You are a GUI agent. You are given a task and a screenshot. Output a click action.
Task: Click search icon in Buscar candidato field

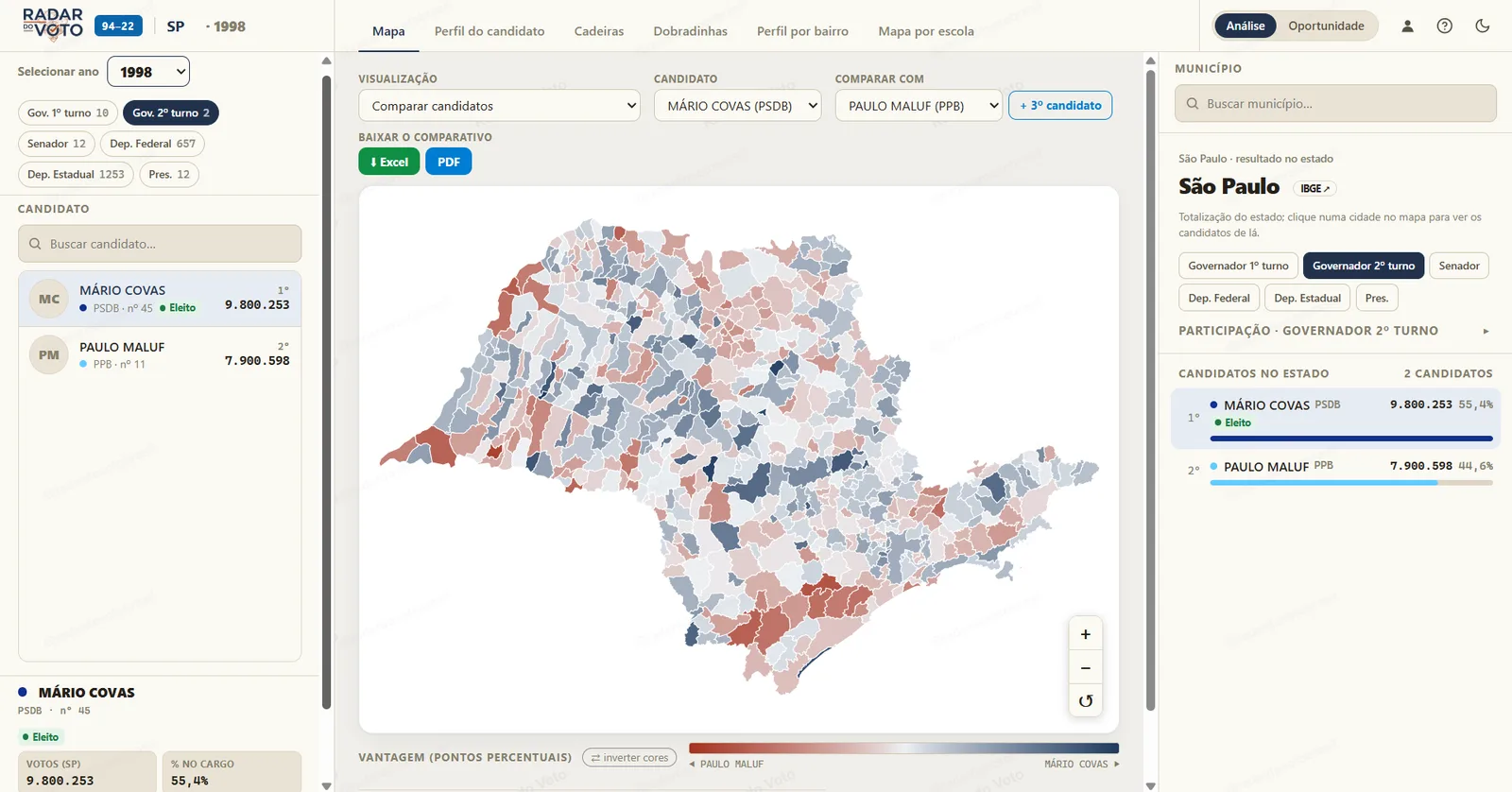click(x=35, y=244)
